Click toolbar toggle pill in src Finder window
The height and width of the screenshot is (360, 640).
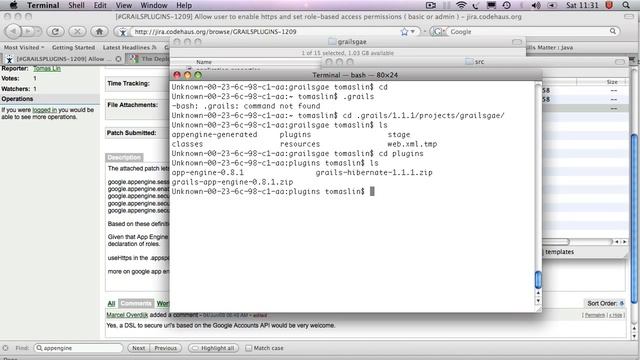tap(620, 62)
